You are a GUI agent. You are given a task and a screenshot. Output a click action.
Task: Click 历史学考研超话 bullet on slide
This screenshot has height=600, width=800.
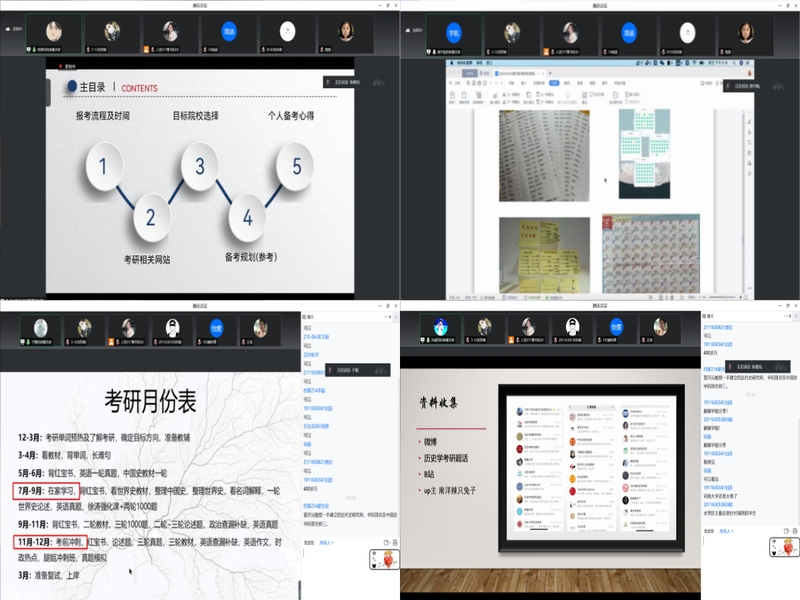(446, 458)
